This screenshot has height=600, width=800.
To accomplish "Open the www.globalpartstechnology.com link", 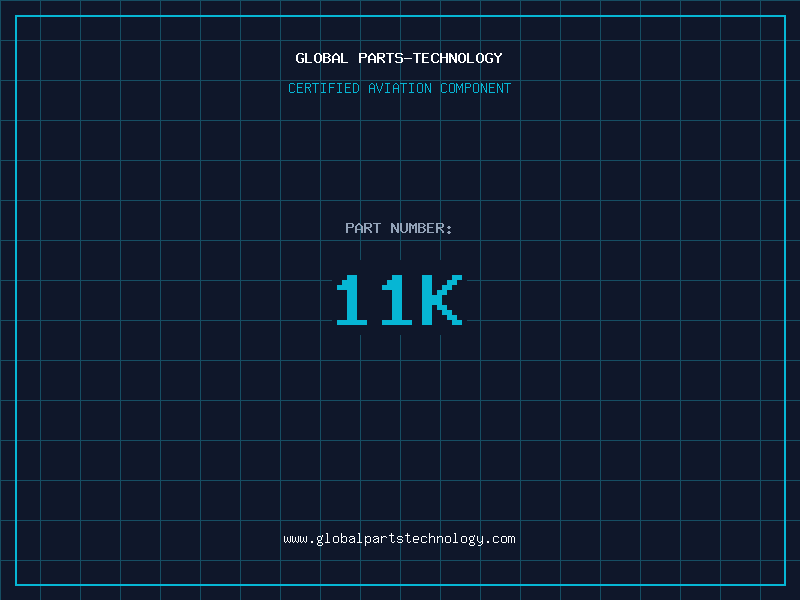I will click(x=399, y=539).
